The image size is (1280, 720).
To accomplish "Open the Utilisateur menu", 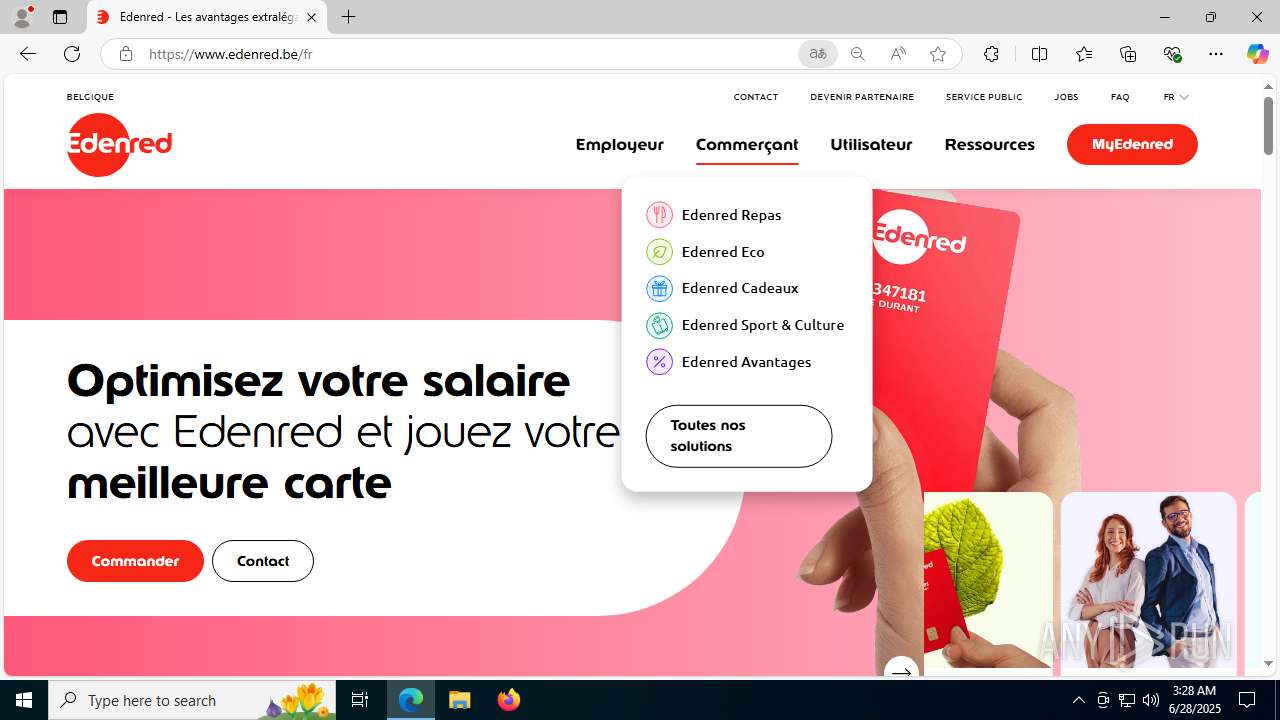I will click(871, 145).
